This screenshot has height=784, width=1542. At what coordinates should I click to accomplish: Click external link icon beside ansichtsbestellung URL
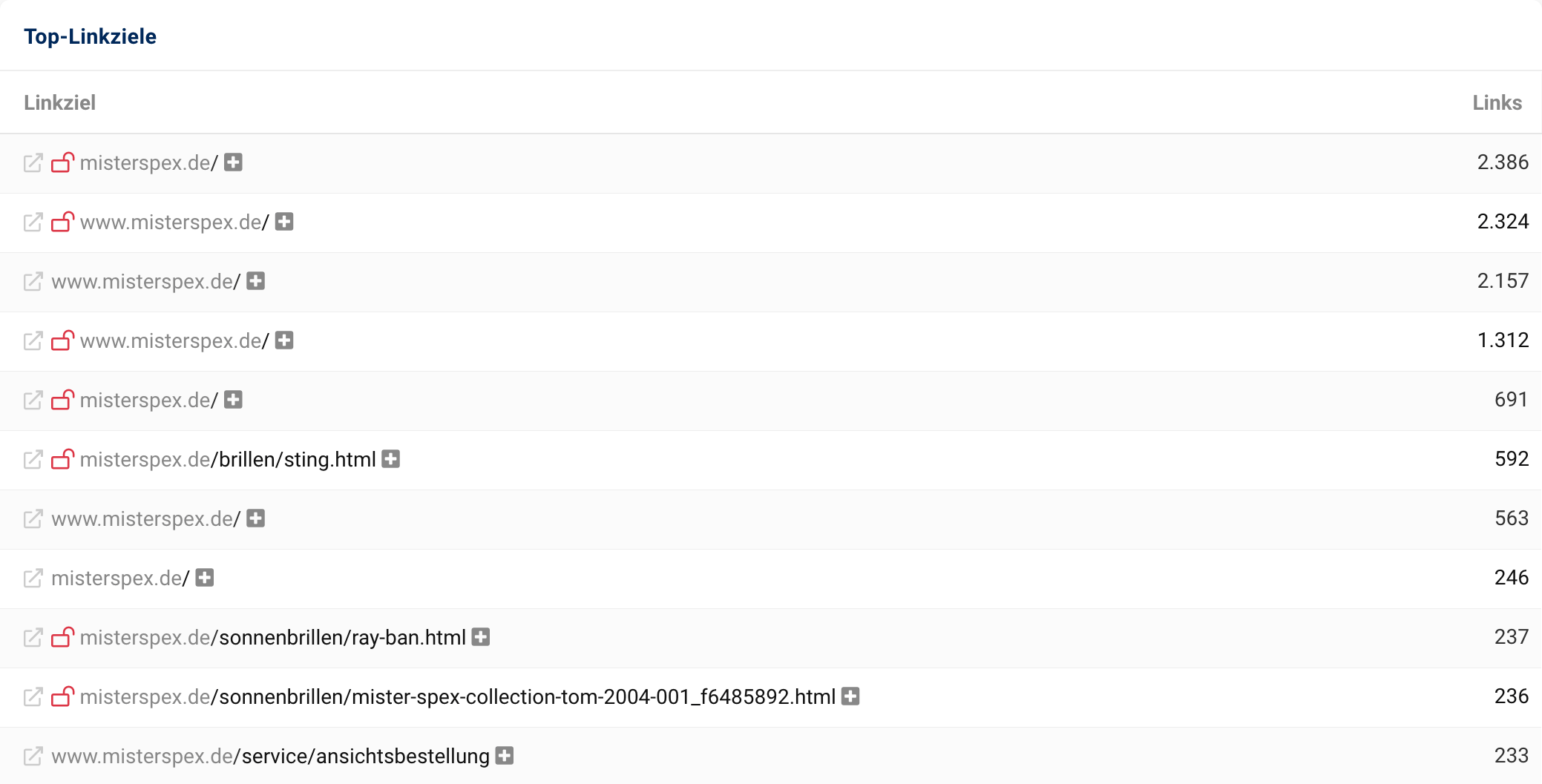tap(33, 757)
